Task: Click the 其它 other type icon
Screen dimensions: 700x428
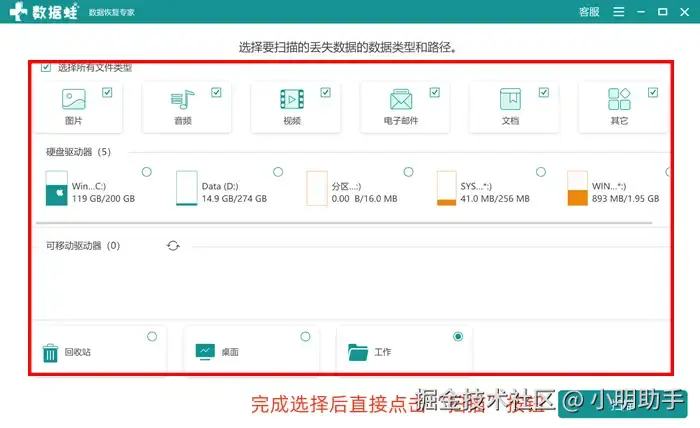Action: pos(619,99)
